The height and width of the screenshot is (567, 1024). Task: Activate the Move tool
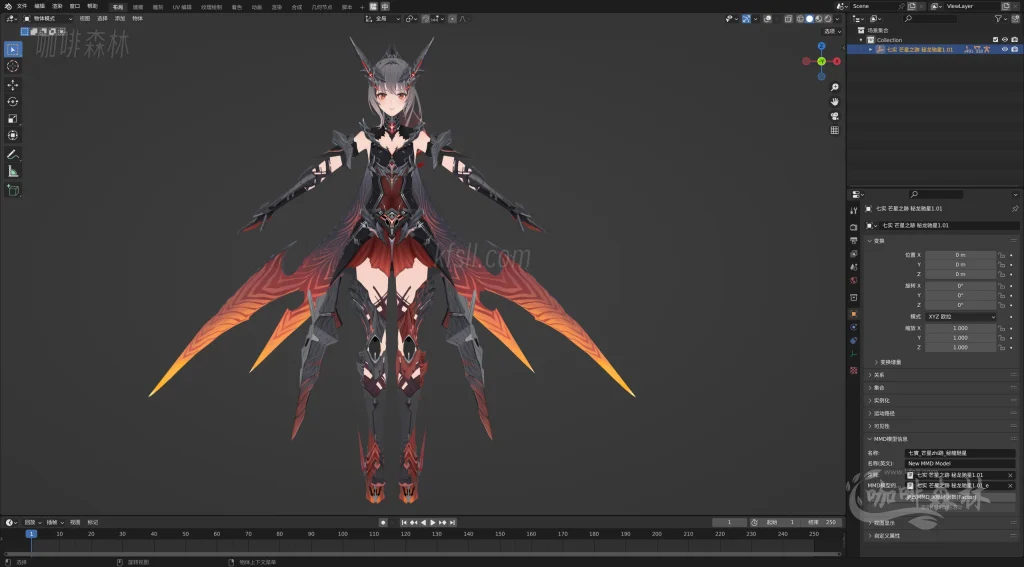click(x=12, y=85)
